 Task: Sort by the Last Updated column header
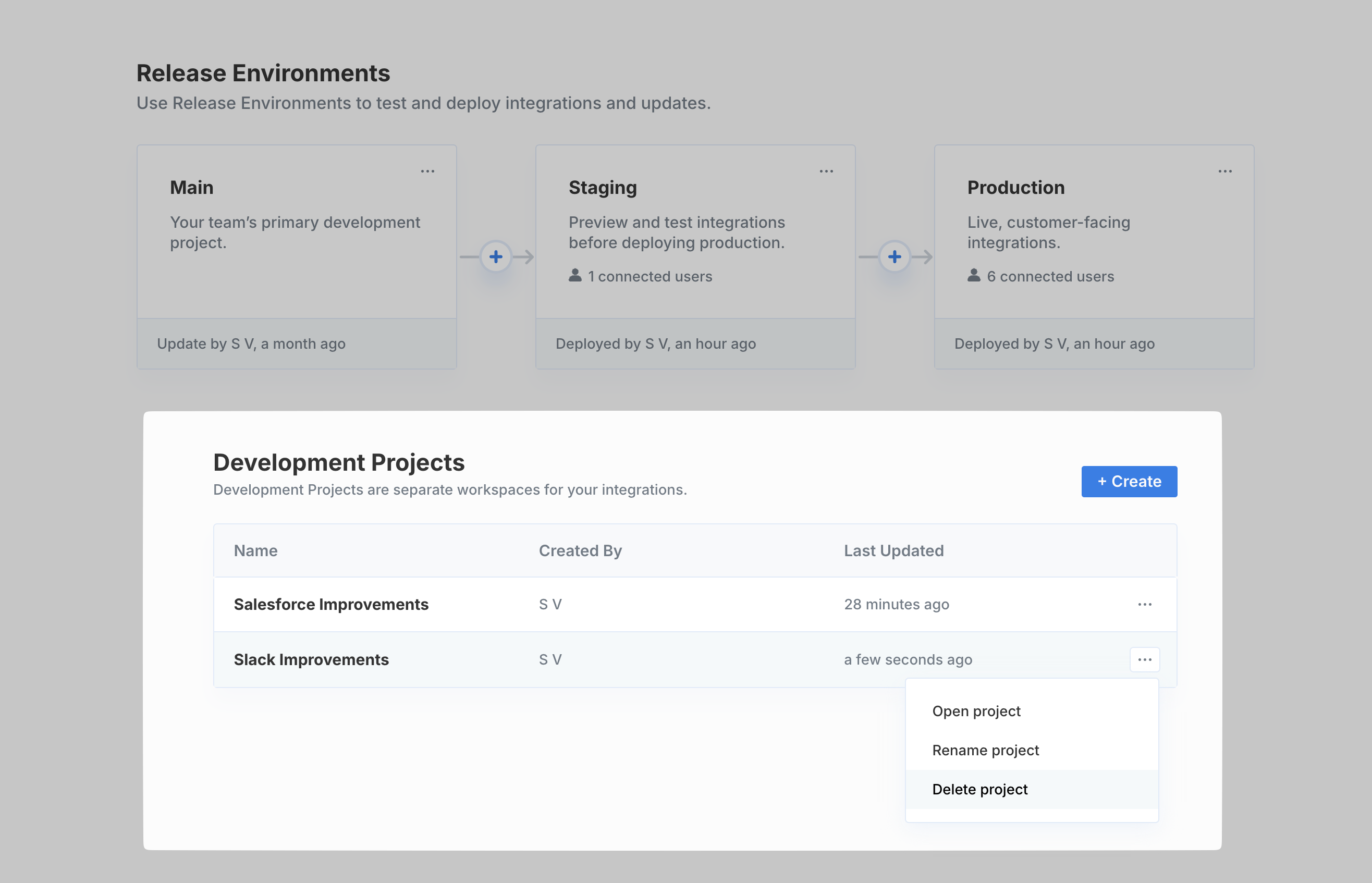[893, 550]
